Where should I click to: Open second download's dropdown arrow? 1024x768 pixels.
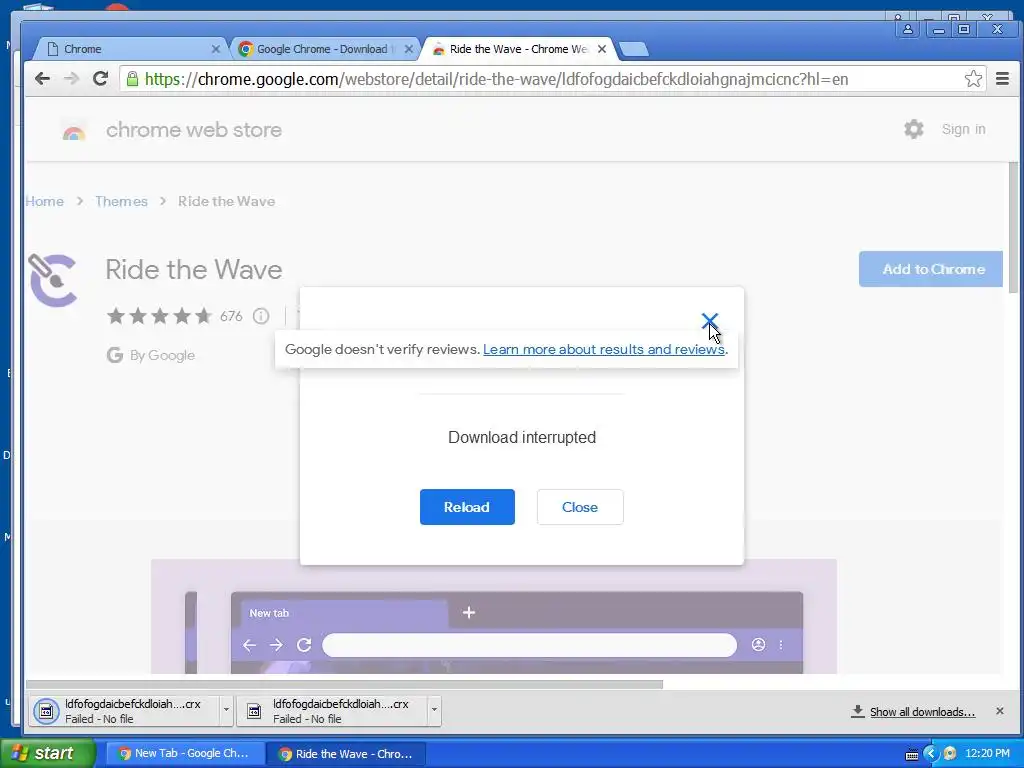tap(434, 710)
